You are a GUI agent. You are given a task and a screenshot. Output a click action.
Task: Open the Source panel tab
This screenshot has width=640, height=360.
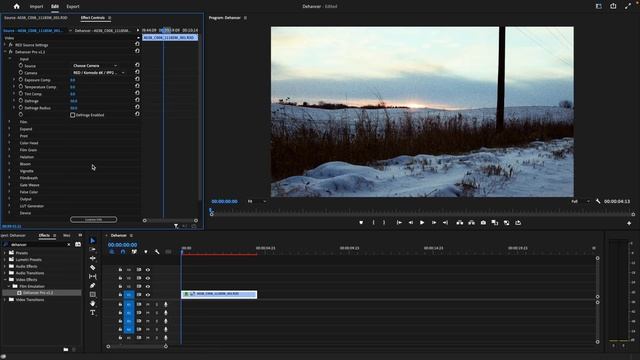click(36, 18)
